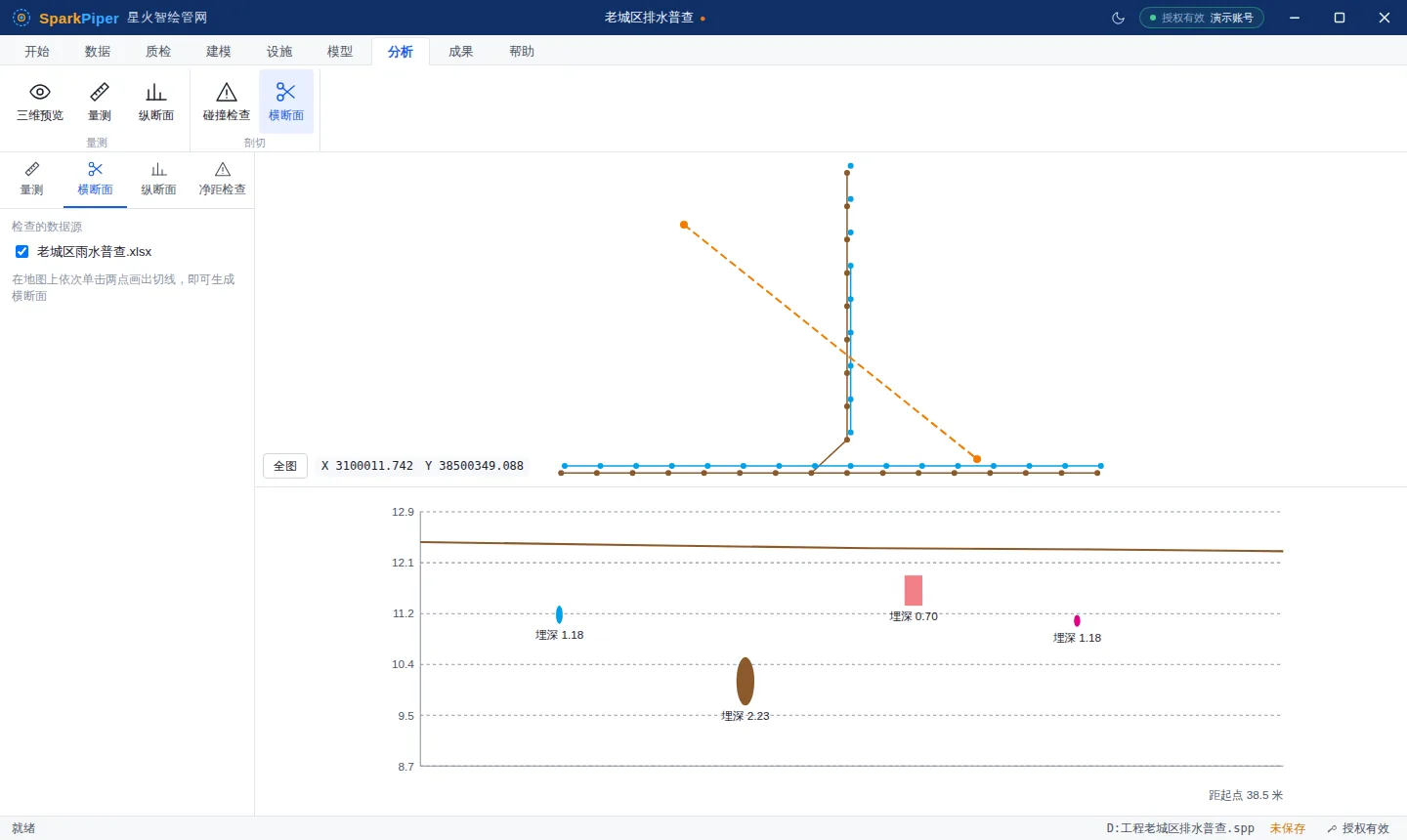This screenshot has height=840, width=1407.
Task: Activate the 横断面 scissors tool in ribbon
Action: pyautogui.click(x=286, y=103)
